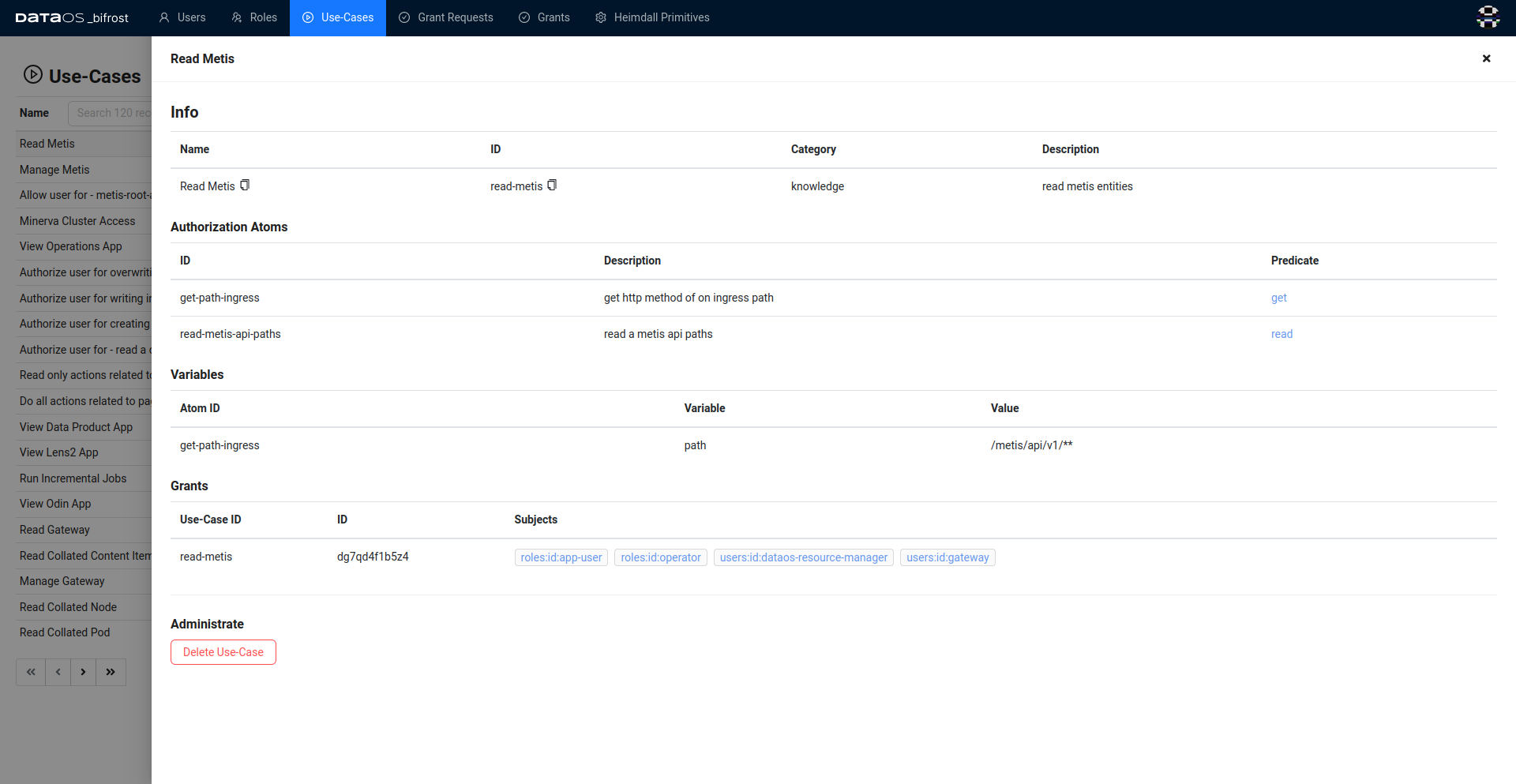The width and height of the screenshot is (1516, 784).
Task: Open the Roles tab
Action: point(254,17)
